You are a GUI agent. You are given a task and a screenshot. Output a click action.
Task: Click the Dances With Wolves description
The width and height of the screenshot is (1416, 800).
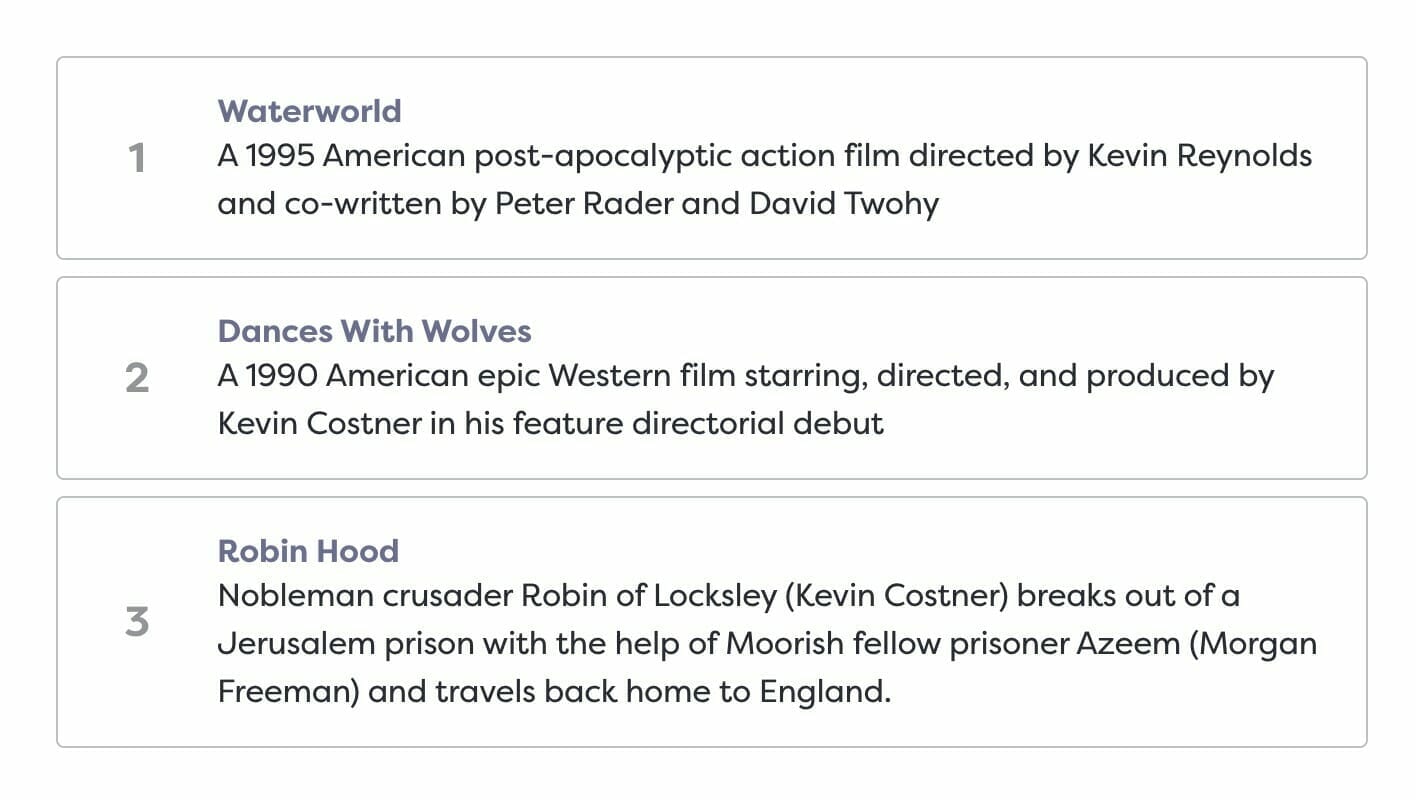tap(746, 400)
